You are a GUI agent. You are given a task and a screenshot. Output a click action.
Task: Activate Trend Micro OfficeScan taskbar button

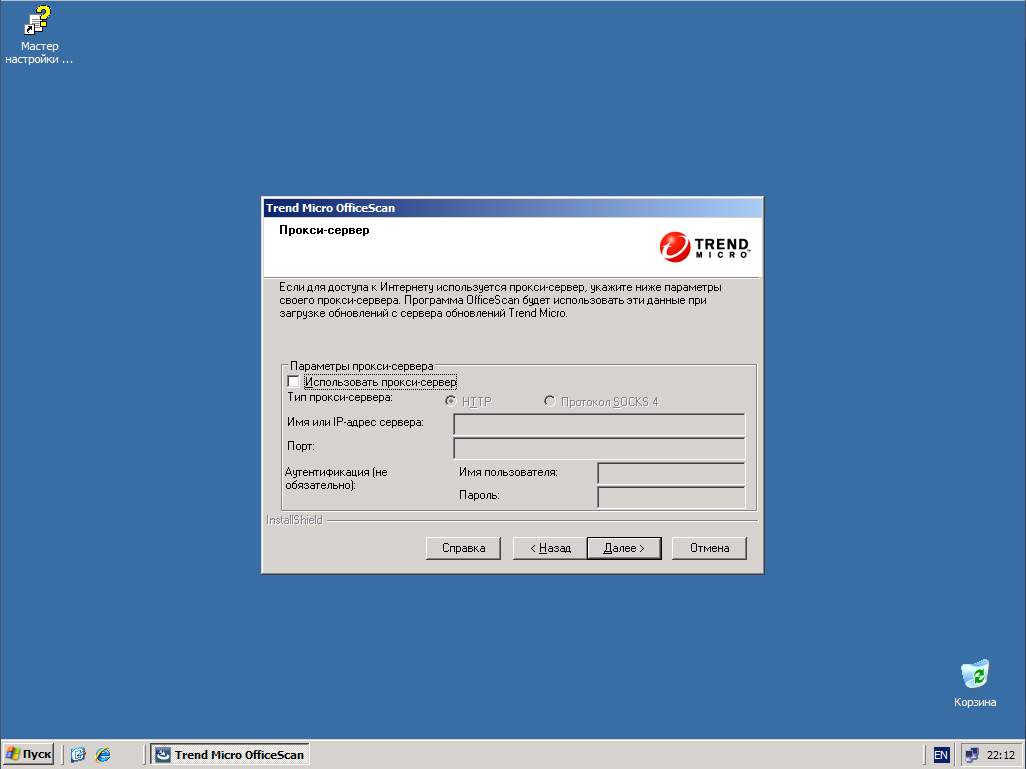pyautogui.click(x=230, y=755)
